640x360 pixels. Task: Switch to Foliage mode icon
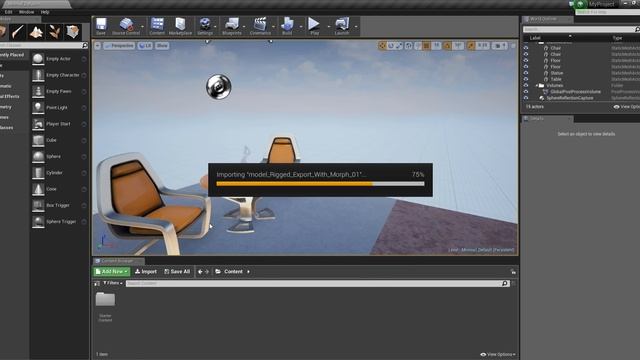[54, 32]
